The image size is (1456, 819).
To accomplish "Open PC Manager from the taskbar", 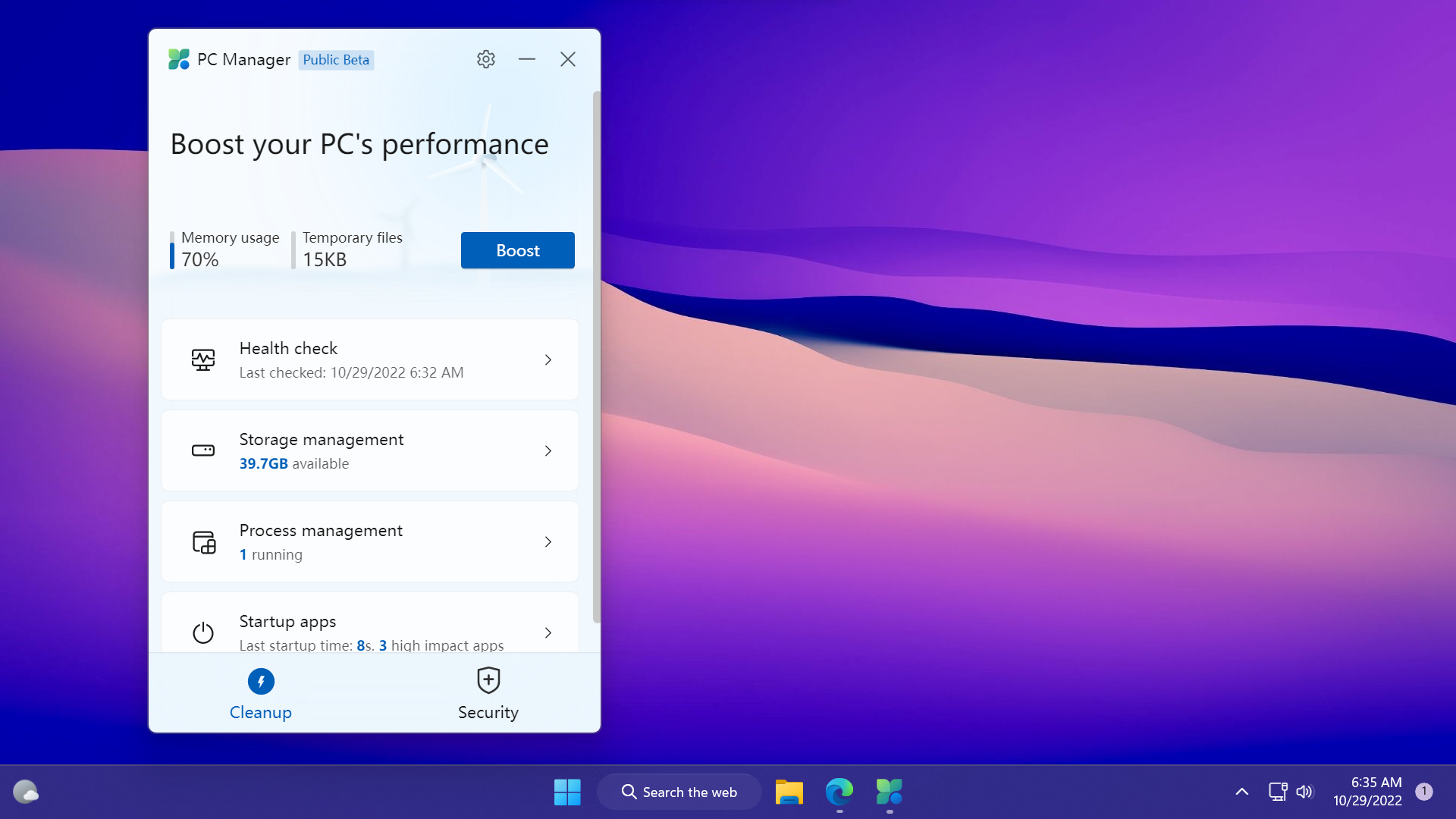I will coord(889,793).
